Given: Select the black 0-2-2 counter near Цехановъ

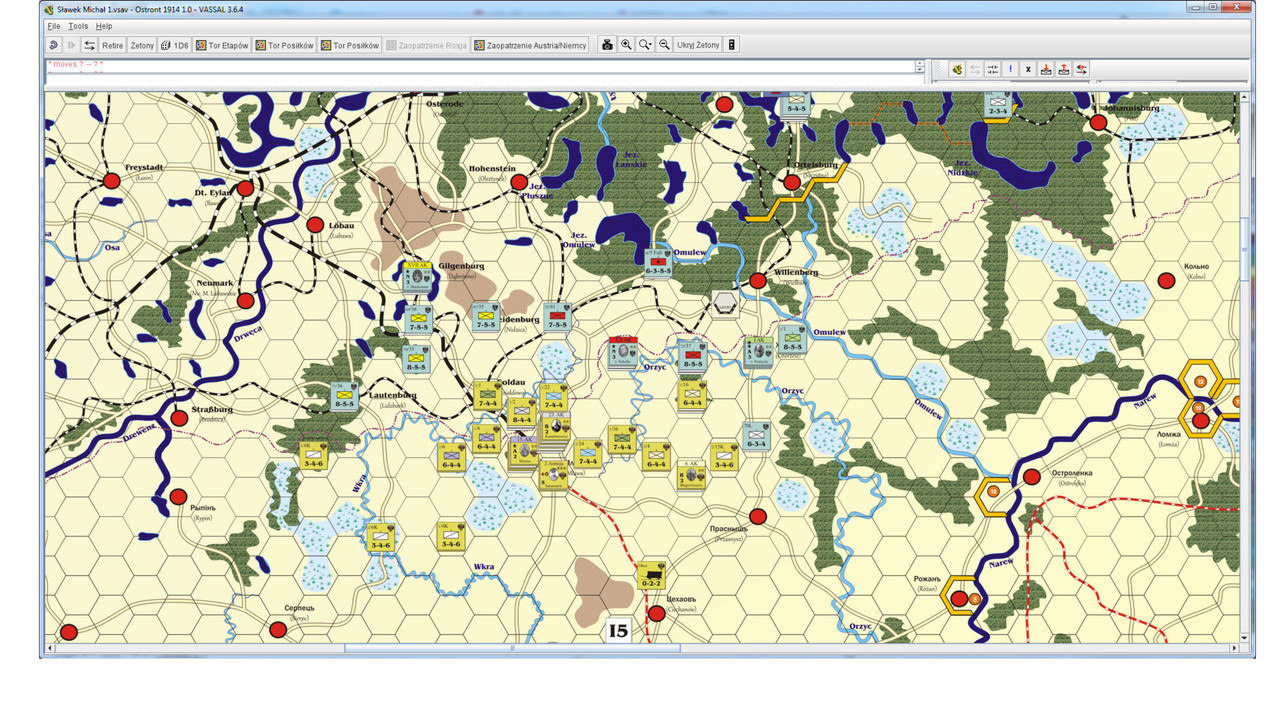Looking at the screenshot, I should (x=652, y=575).
